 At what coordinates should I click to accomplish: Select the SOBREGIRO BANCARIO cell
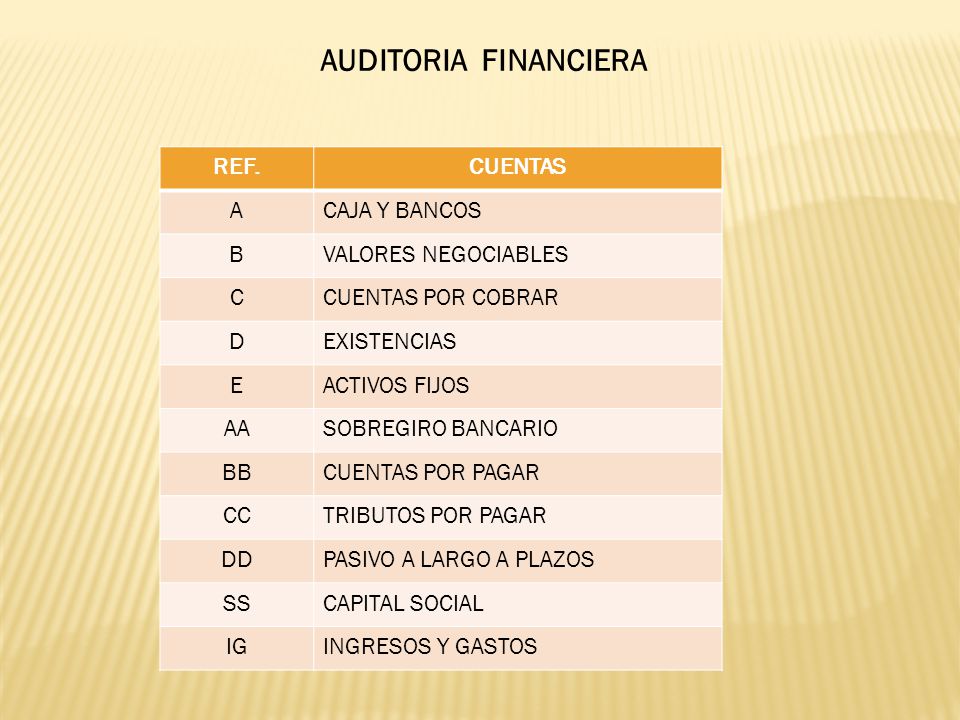pos(517,429)
